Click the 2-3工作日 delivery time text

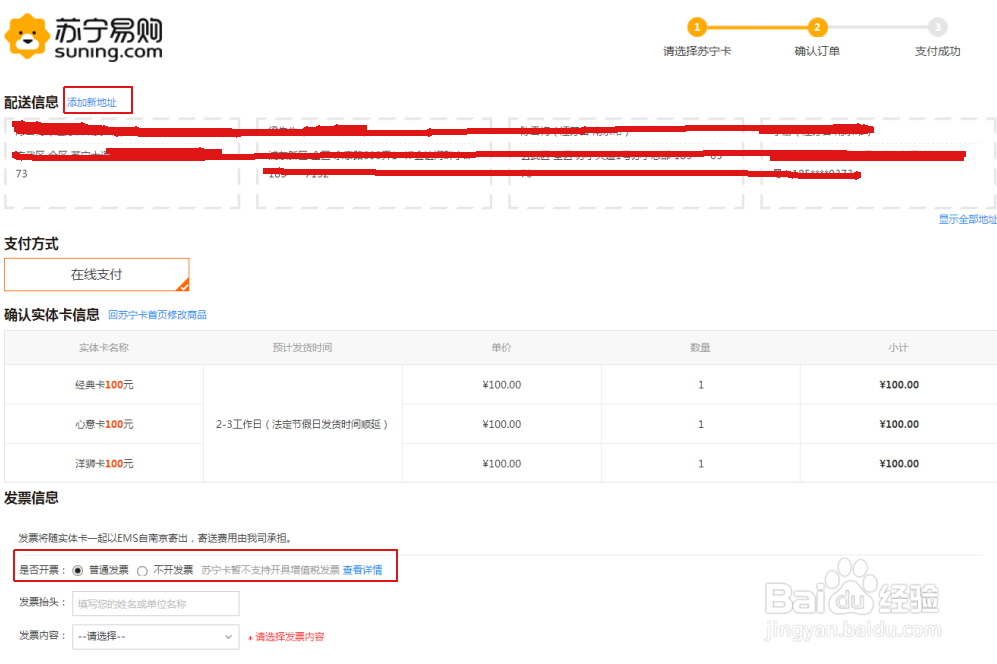click(x=302, y=424)
